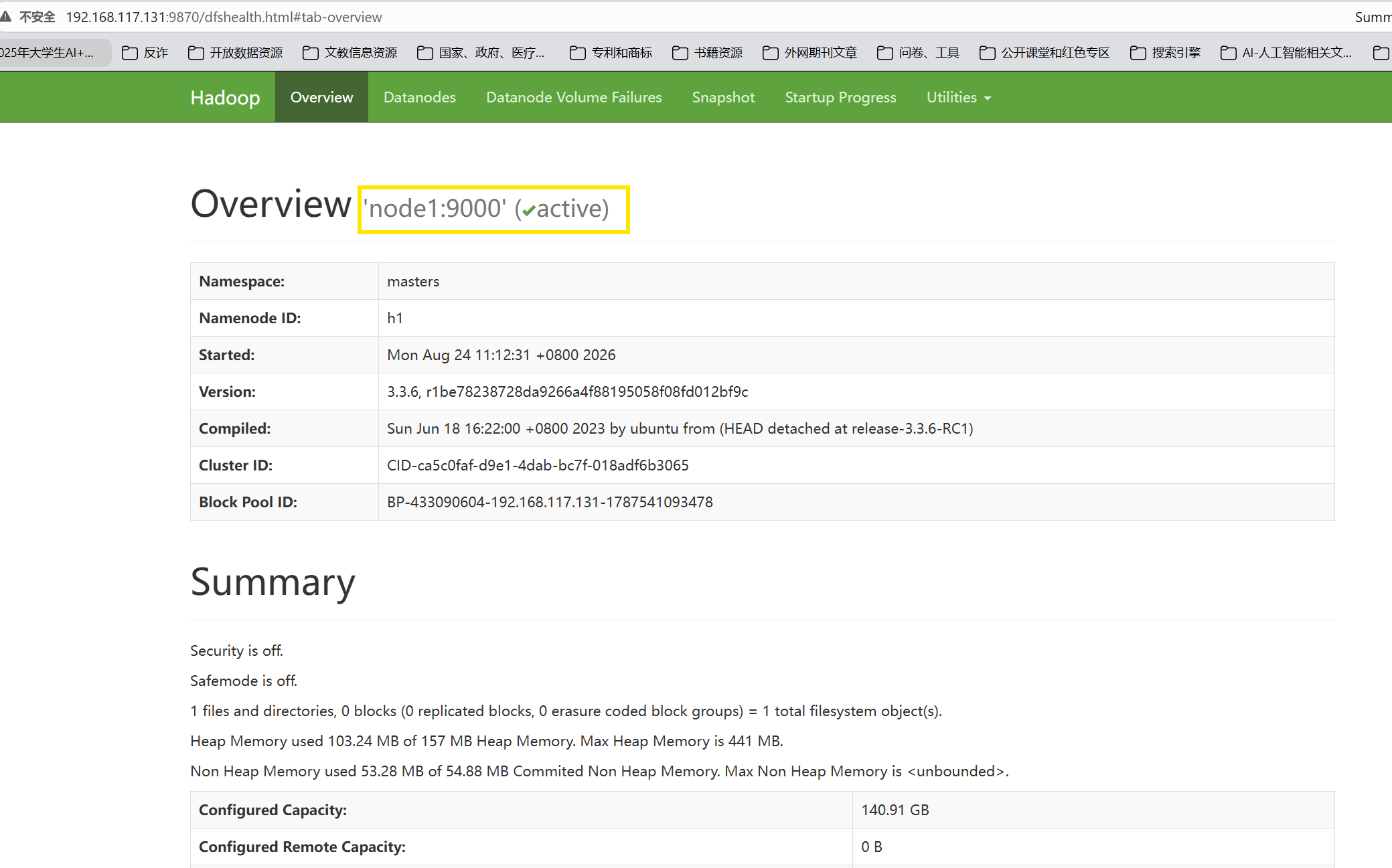This screenshot has width=1392, height=868.
Task: Click the Hadoop brand link
Action: 225,98
